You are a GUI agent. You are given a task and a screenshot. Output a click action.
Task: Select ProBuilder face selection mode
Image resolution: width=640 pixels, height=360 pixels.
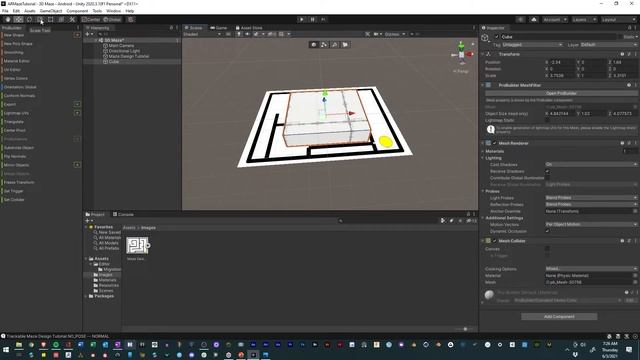tap(345, 45)
